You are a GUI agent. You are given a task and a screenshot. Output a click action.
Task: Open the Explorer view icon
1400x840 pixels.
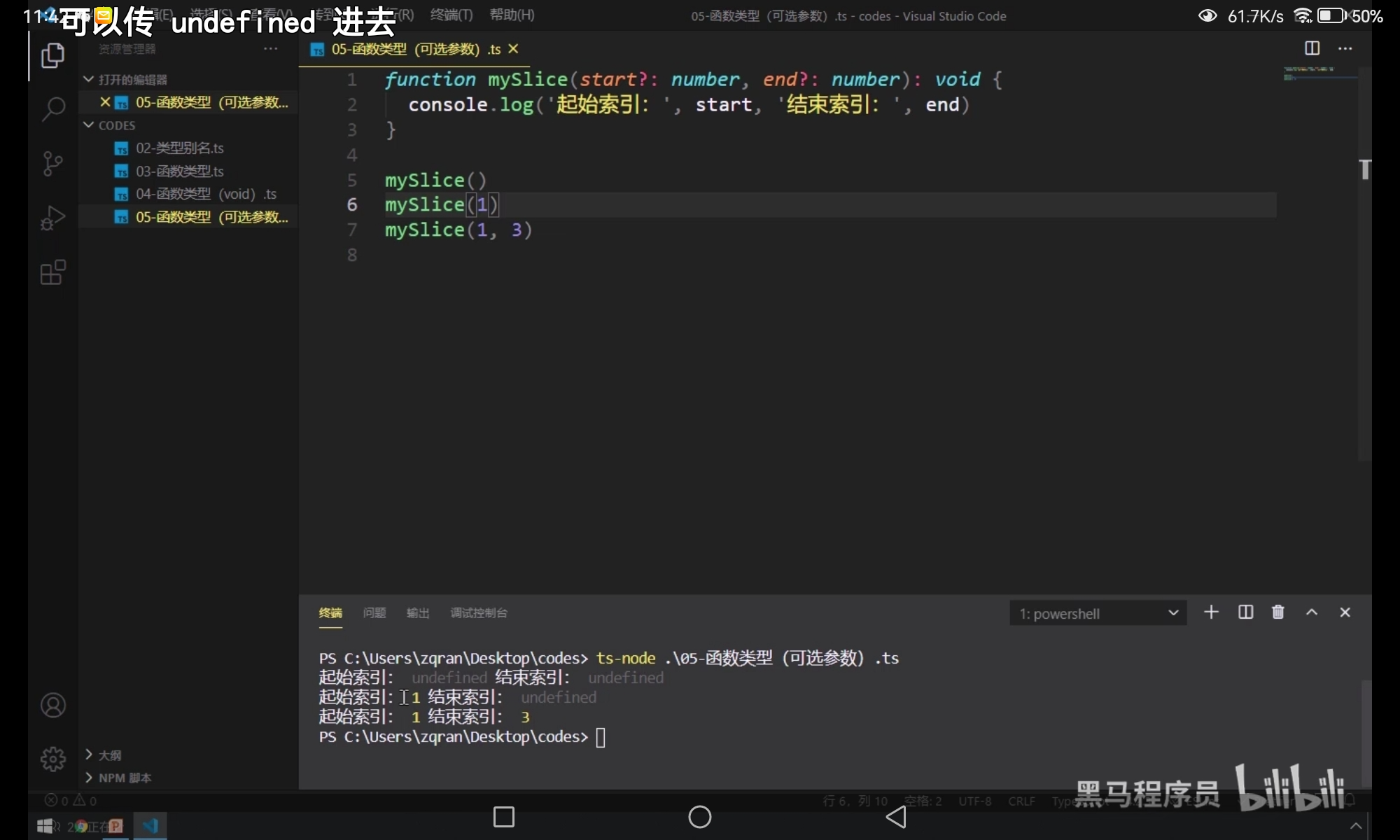point(52,56)
